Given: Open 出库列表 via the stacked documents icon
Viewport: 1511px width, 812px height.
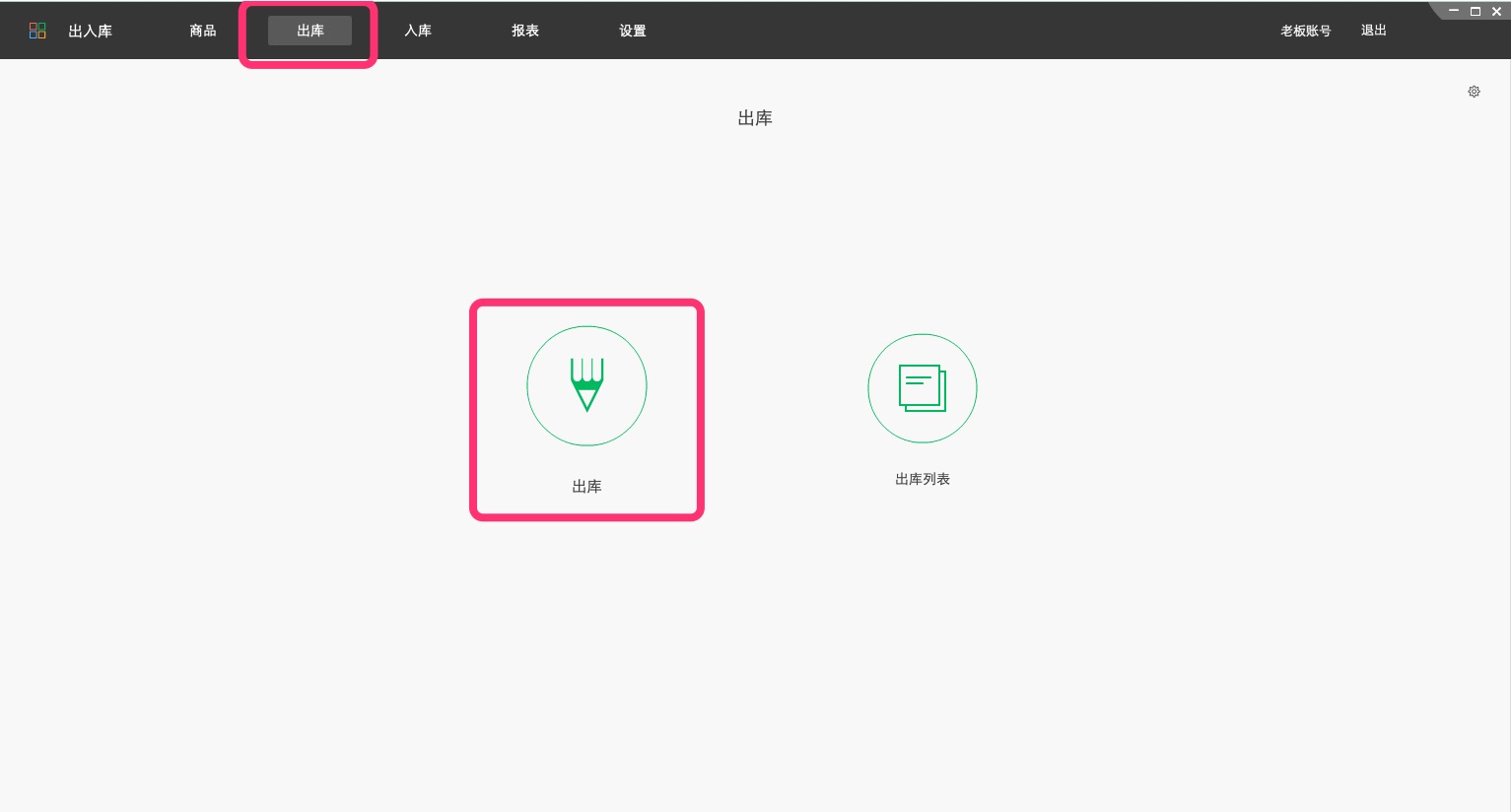Looking at the screenshot, I should tap(922, 387).
